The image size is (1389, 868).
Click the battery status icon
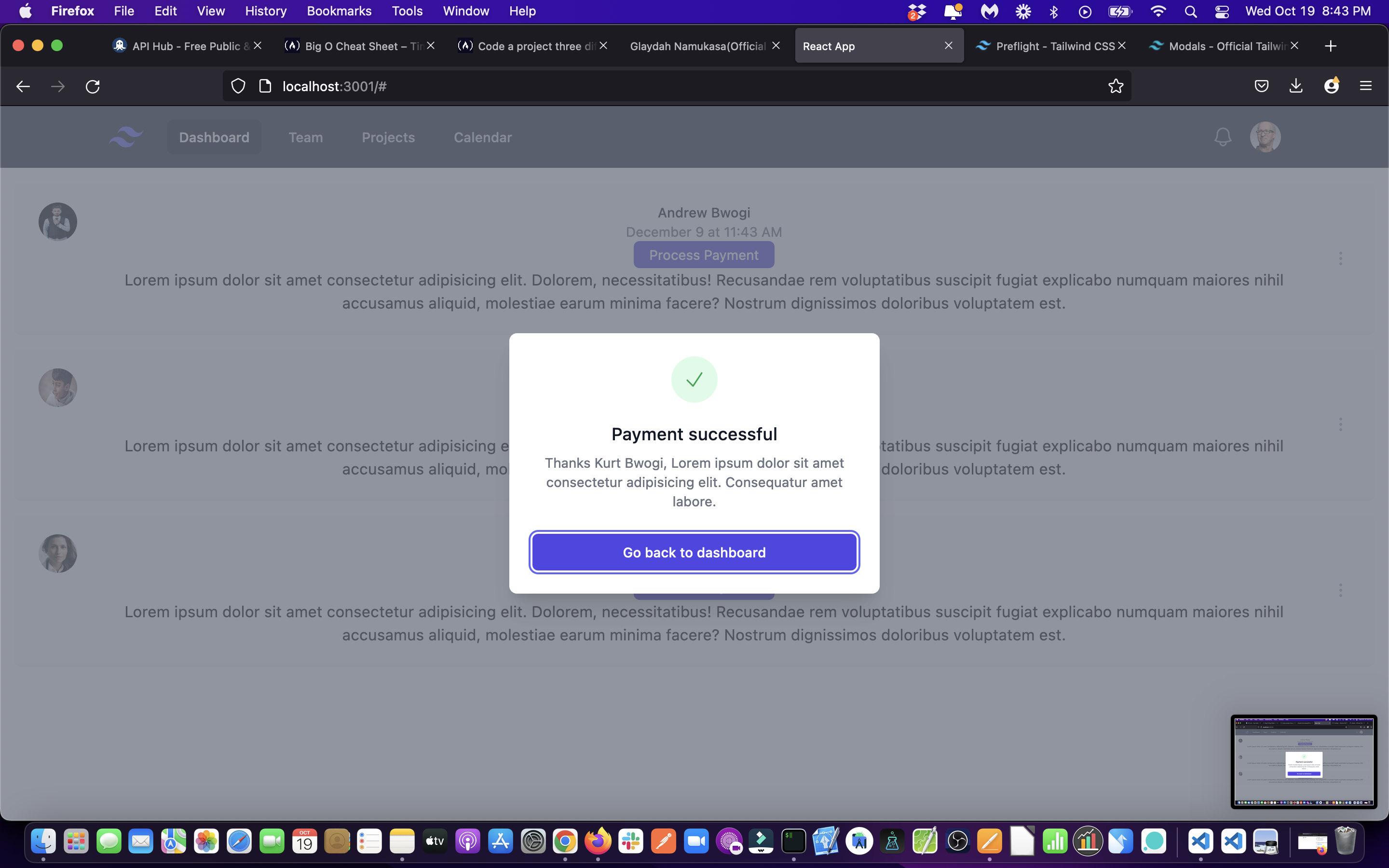tap(1119, 11)
